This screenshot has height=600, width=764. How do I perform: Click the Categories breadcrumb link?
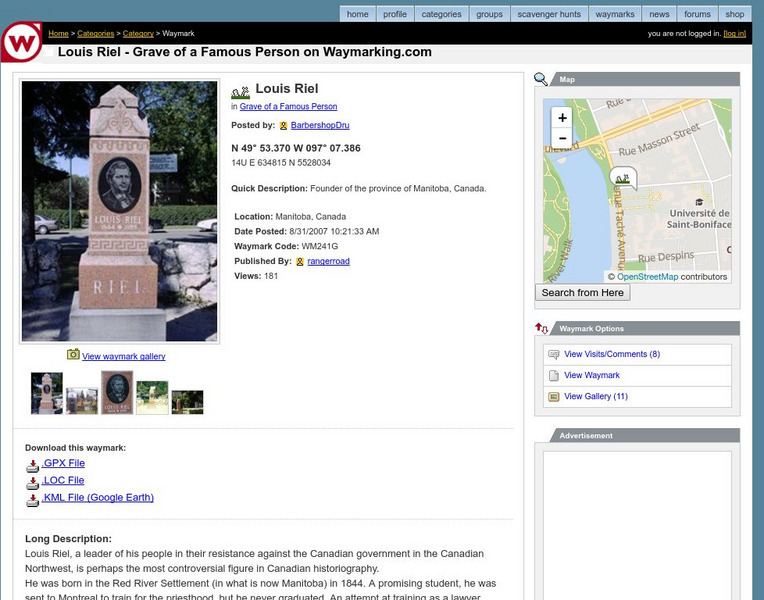coord(96,34)
